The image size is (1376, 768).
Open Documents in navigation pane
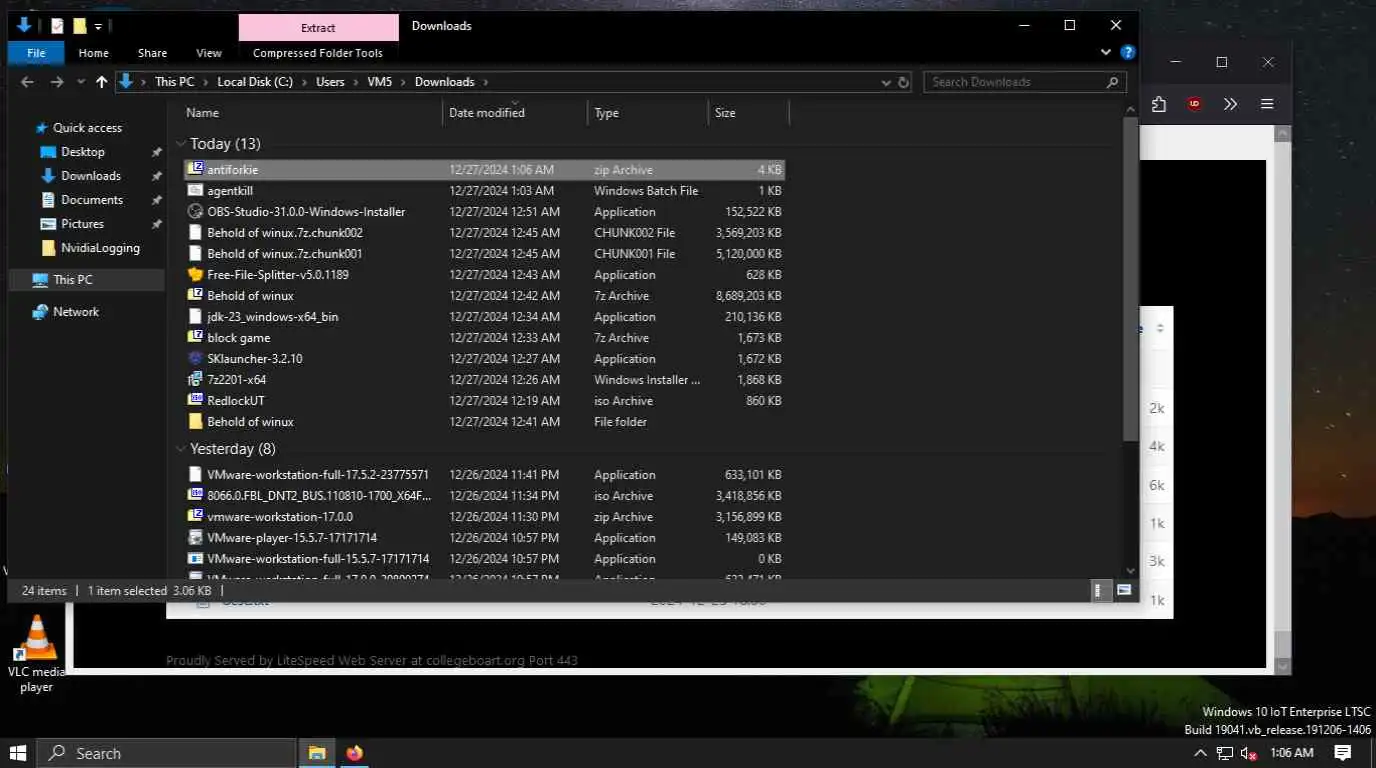tap(92, 200)
